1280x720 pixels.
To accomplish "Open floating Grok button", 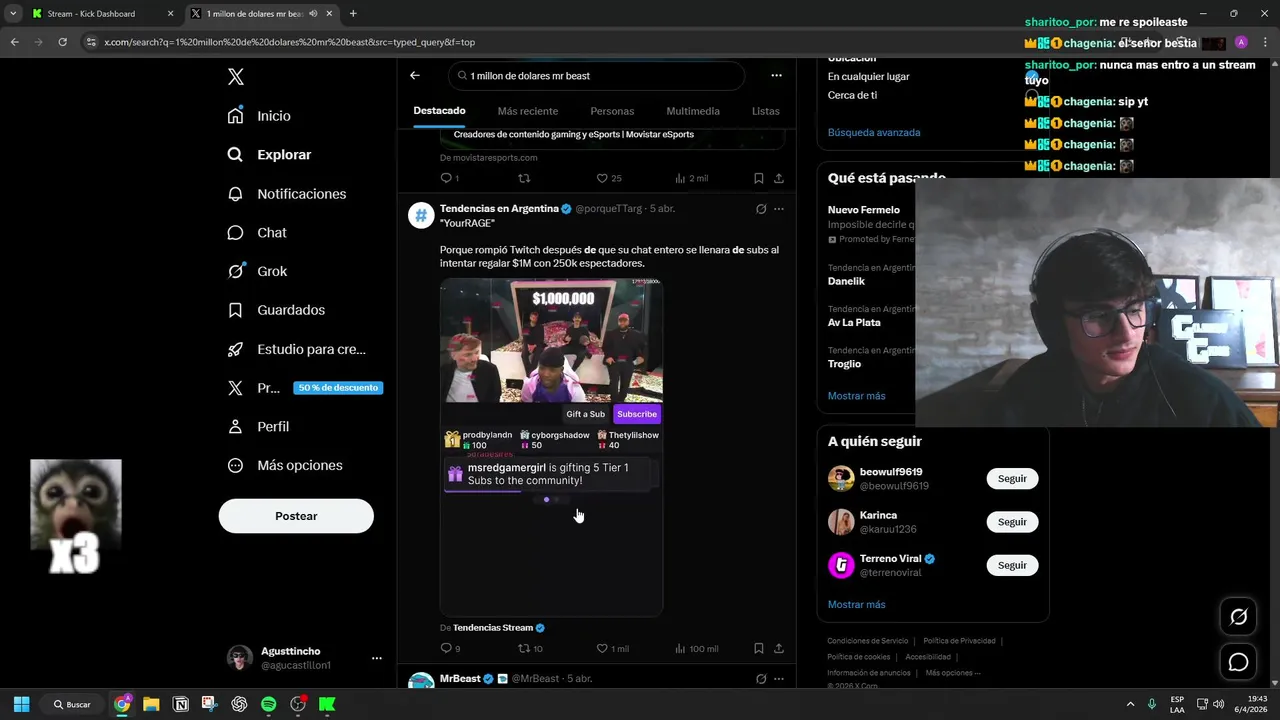I will click(x=1238, y=617).
